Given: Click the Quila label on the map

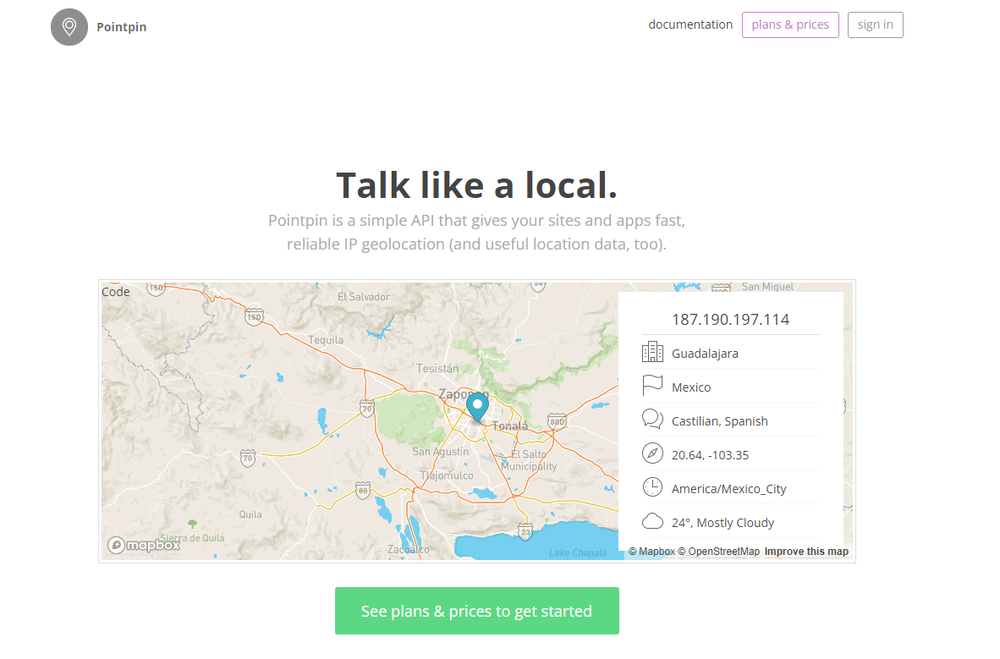Looking at the screenshot, I should tap(251, 514).
